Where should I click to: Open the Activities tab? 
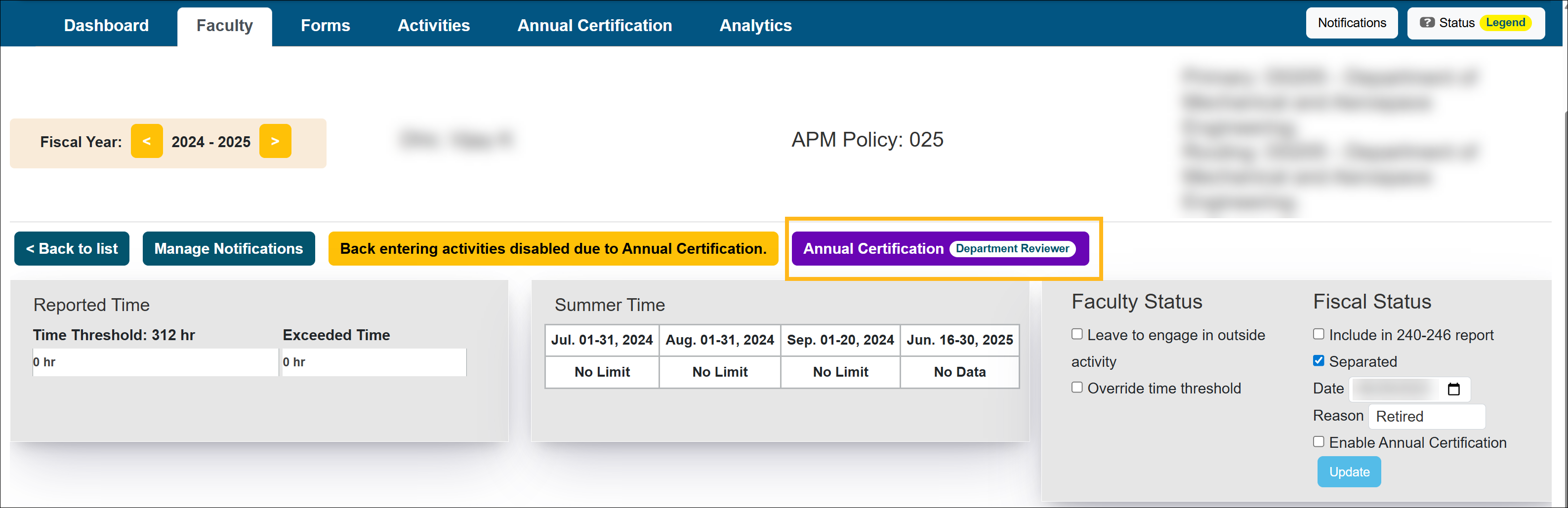click(433, 25)
